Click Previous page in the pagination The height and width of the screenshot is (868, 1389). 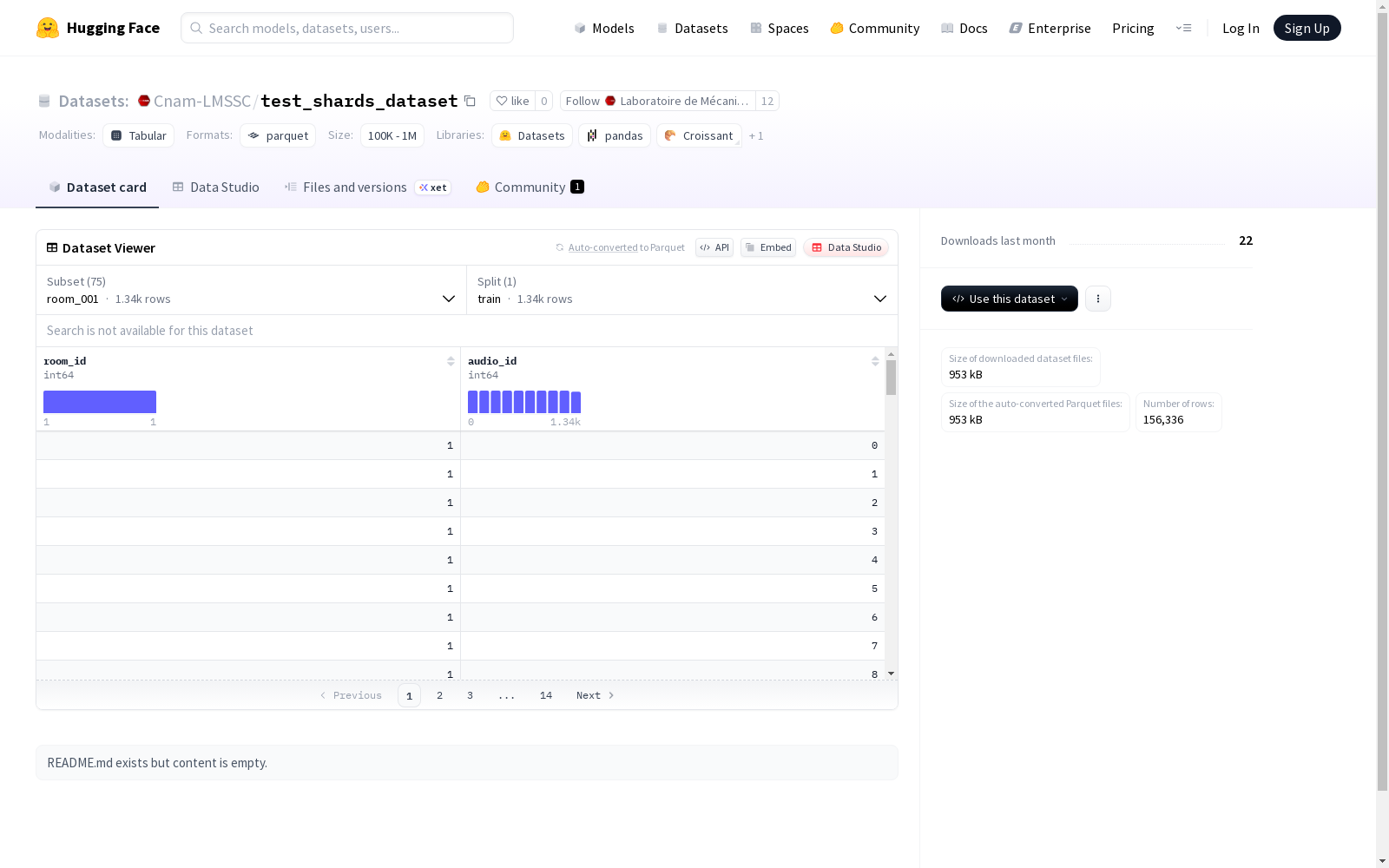click(351, 695)
